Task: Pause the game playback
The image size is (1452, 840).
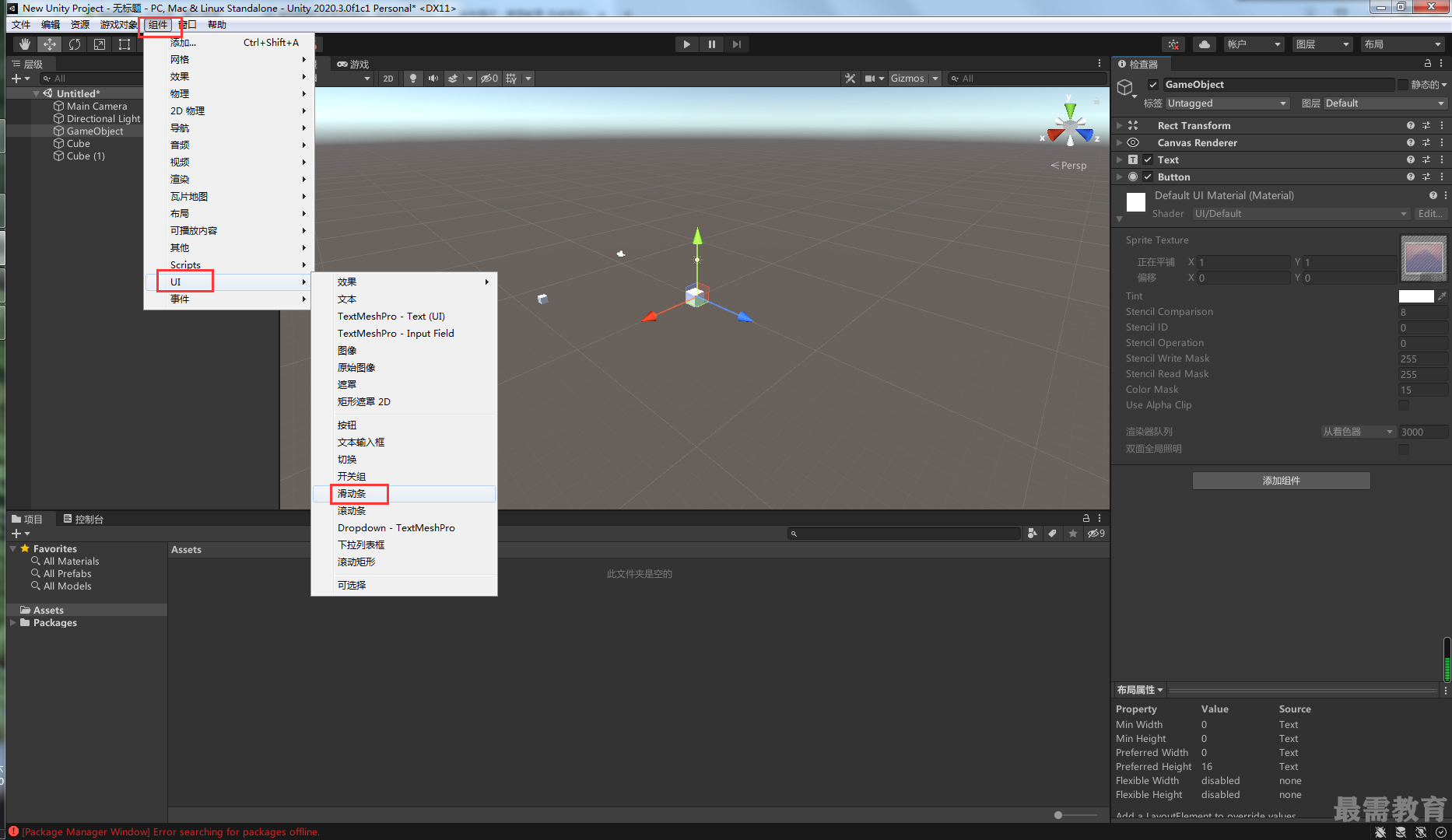Action: 711,44
